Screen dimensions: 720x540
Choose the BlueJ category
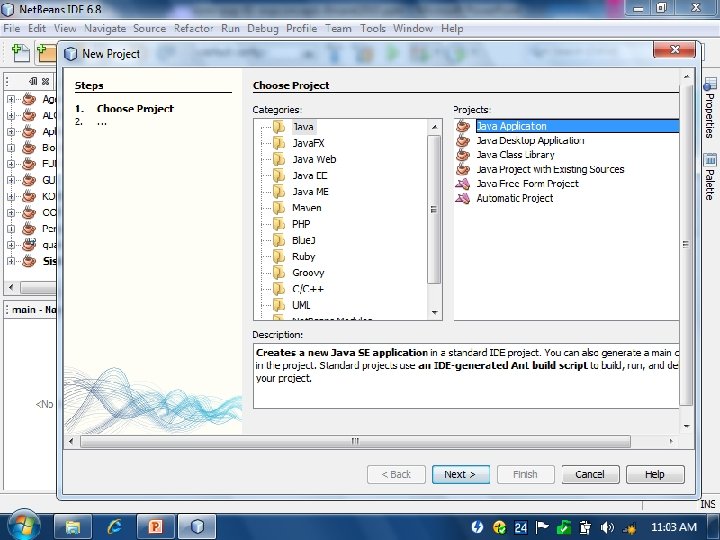(304, 240)
